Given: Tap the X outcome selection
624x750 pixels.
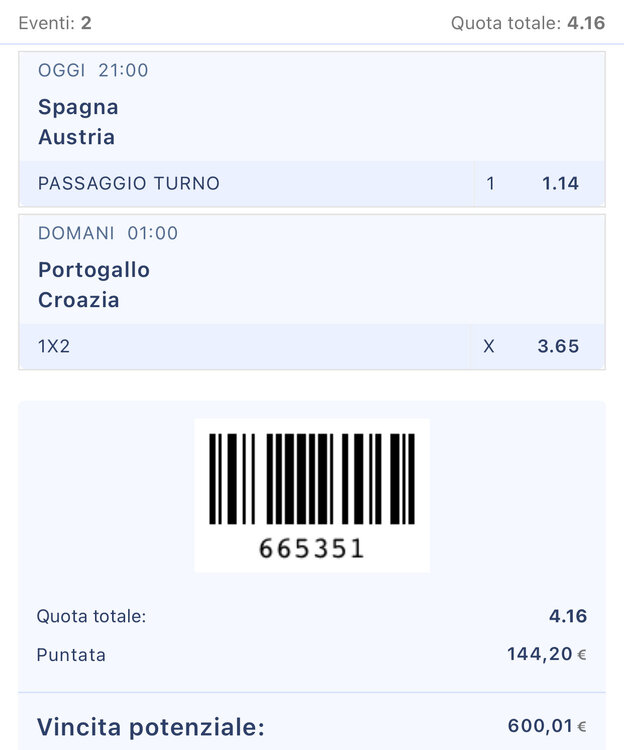Looking at the screenshot, I should 488,346.
